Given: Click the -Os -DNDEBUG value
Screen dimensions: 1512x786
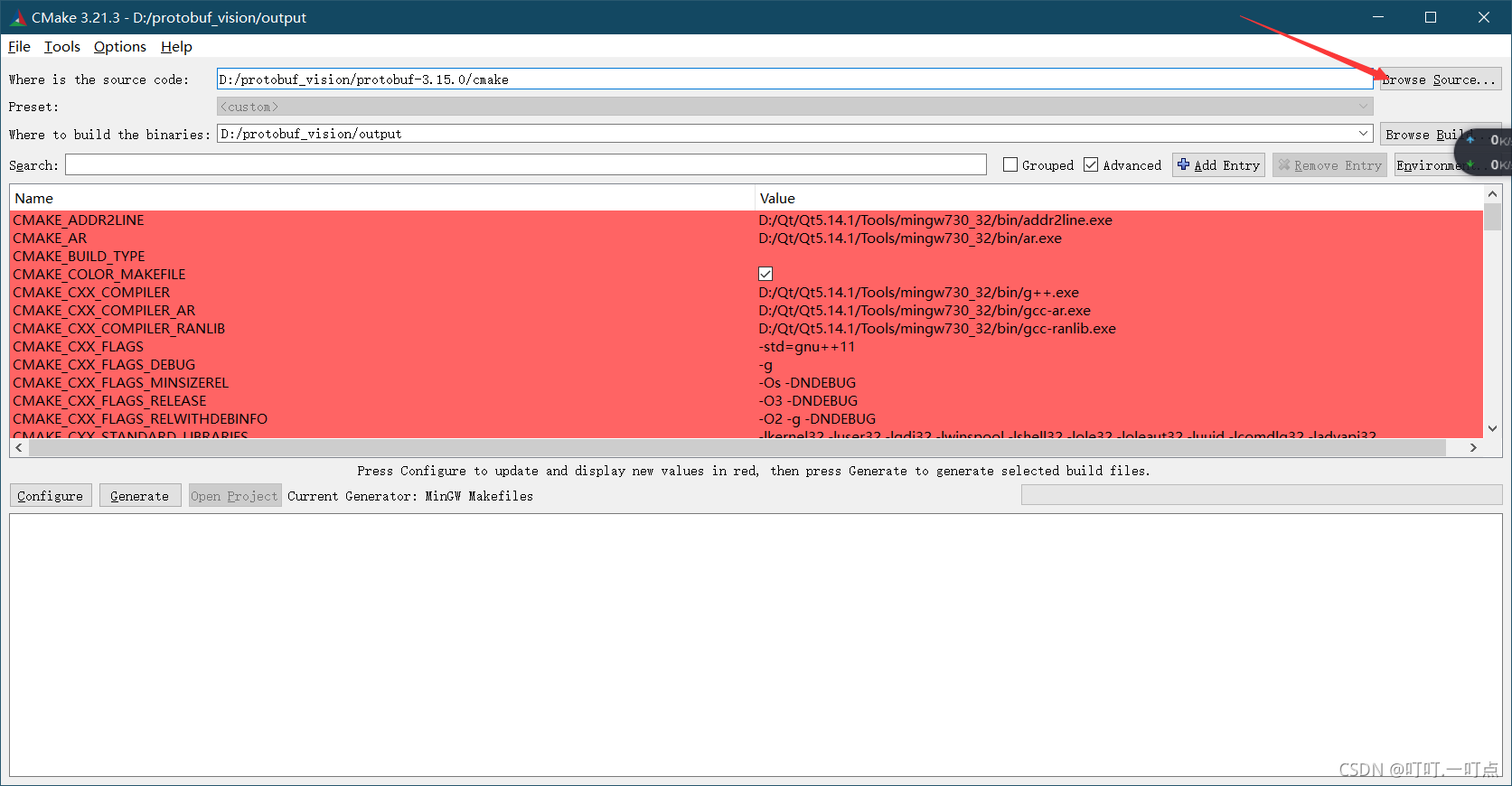Looking at the screenshot, I should (807, 383).
